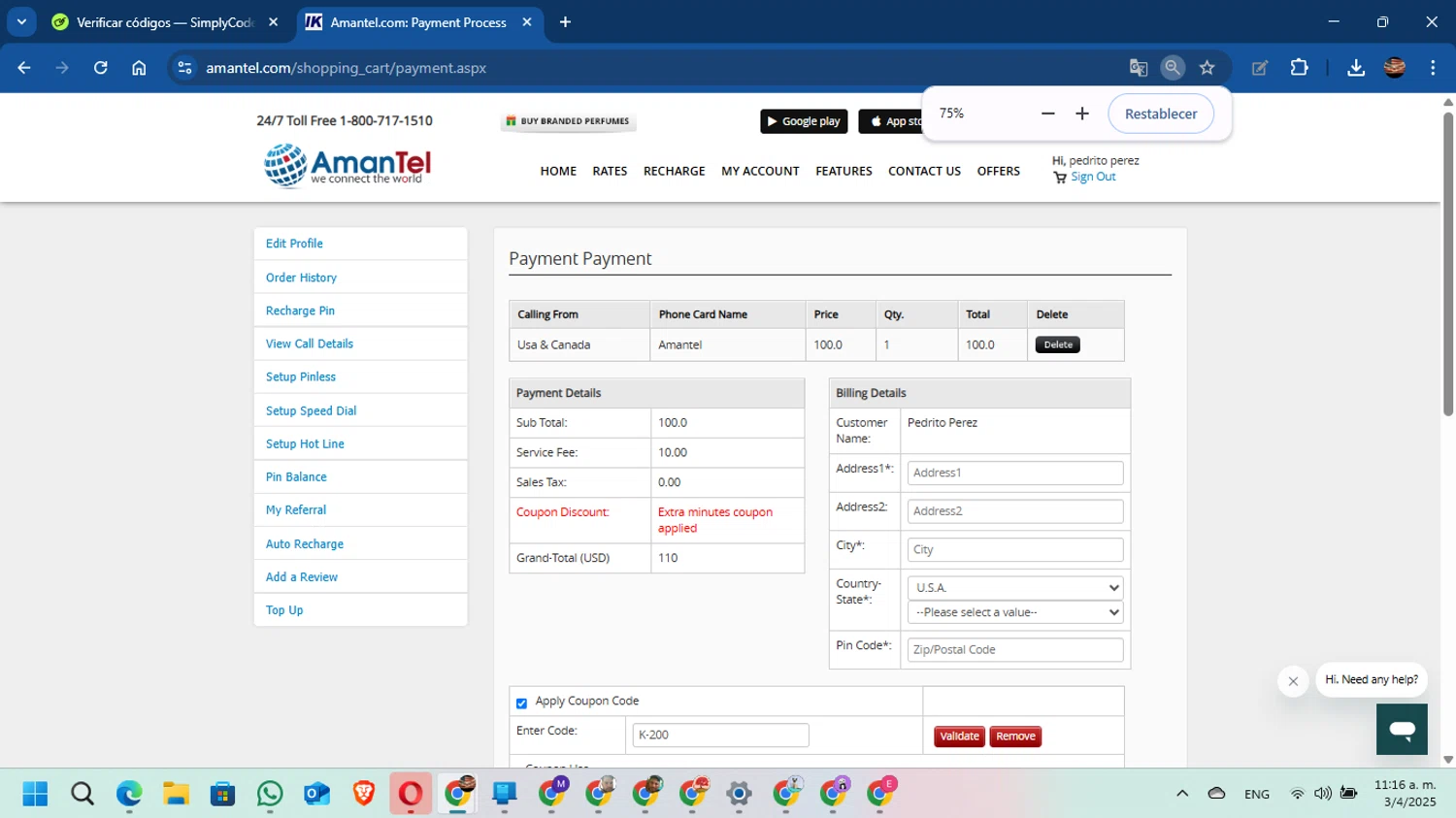Click the red Validate button
The image size is (1456, 818).
(959, 736)
